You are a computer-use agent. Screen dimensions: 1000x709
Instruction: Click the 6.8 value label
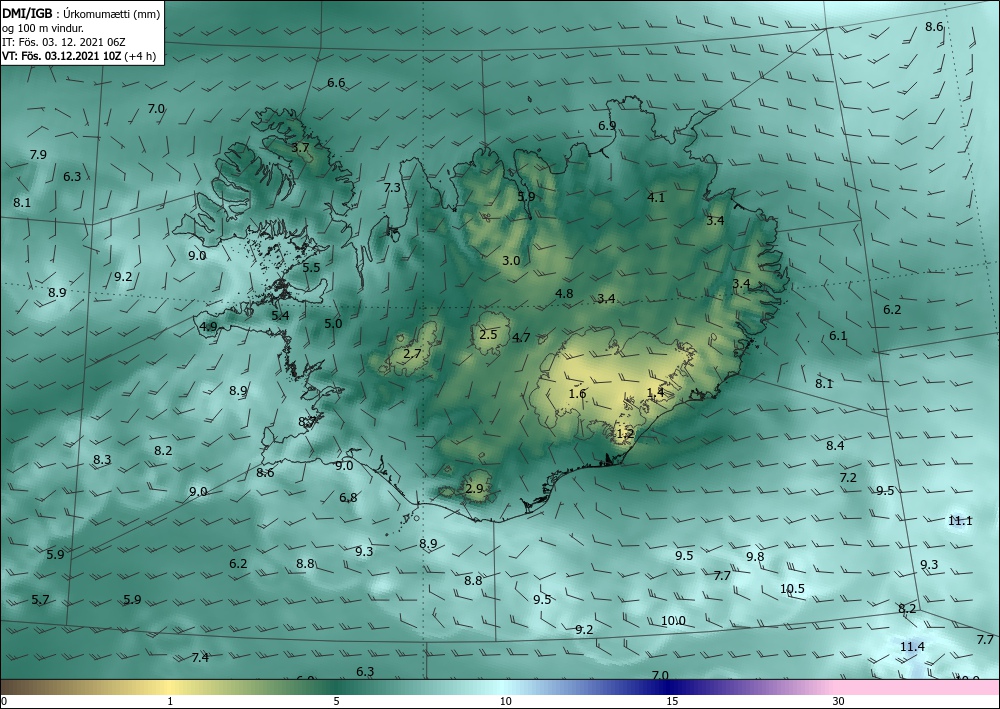click(348, 498)
